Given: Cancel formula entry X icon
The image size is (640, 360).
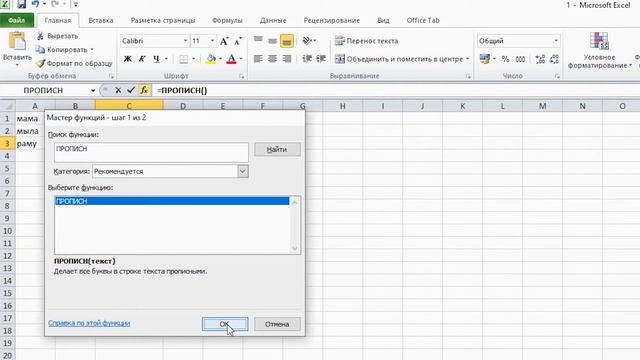Looking at the screenshot, I should 118,90.
